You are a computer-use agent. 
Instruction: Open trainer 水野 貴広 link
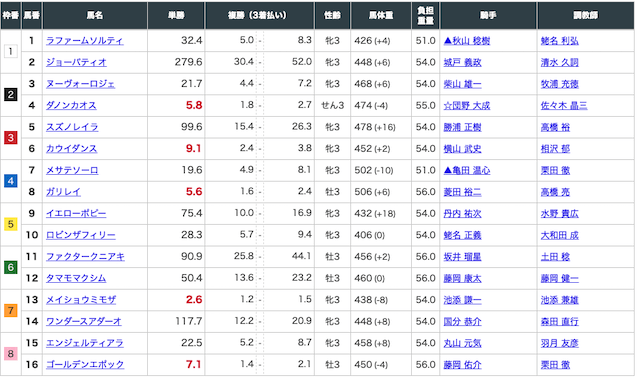pyautogui.click(x=560, y=213)
